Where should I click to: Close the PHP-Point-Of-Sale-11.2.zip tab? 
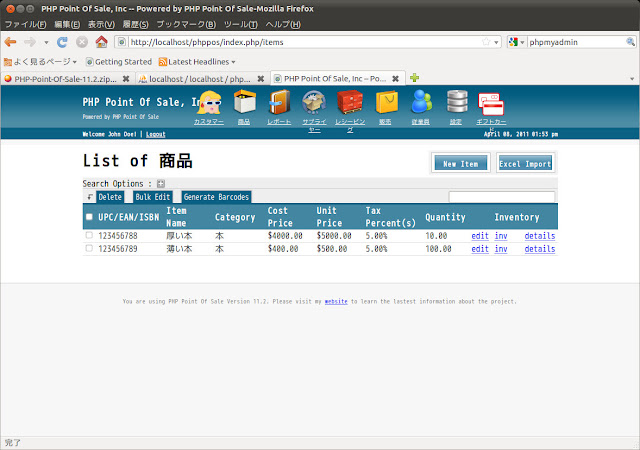point(126,78)
